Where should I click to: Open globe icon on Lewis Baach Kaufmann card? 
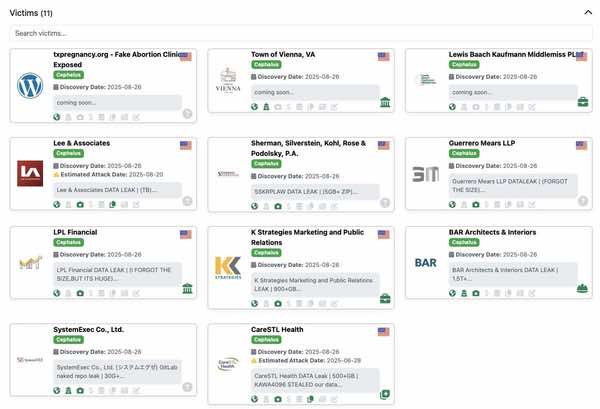[452, 107]
